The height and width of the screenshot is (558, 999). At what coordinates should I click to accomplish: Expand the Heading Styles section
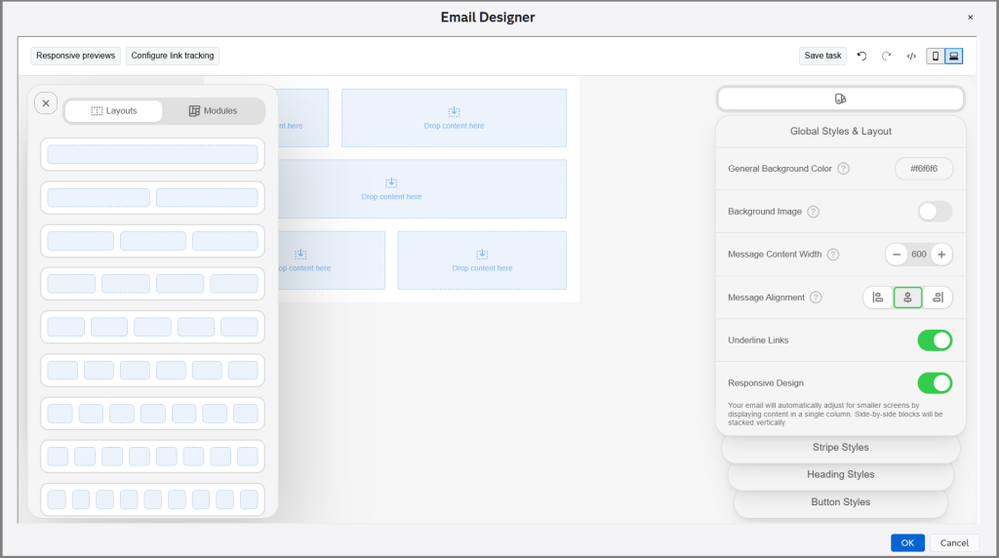(840, 475)
